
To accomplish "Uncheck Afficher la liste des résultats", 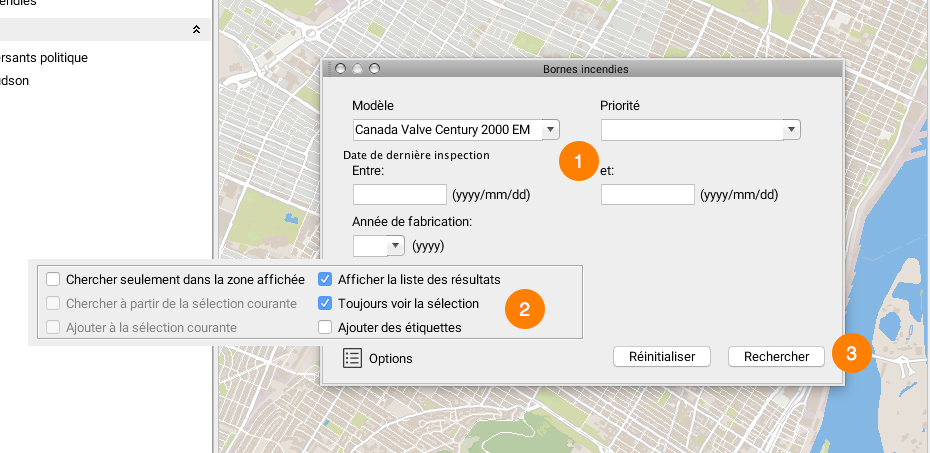I will (x=325, y=279).
